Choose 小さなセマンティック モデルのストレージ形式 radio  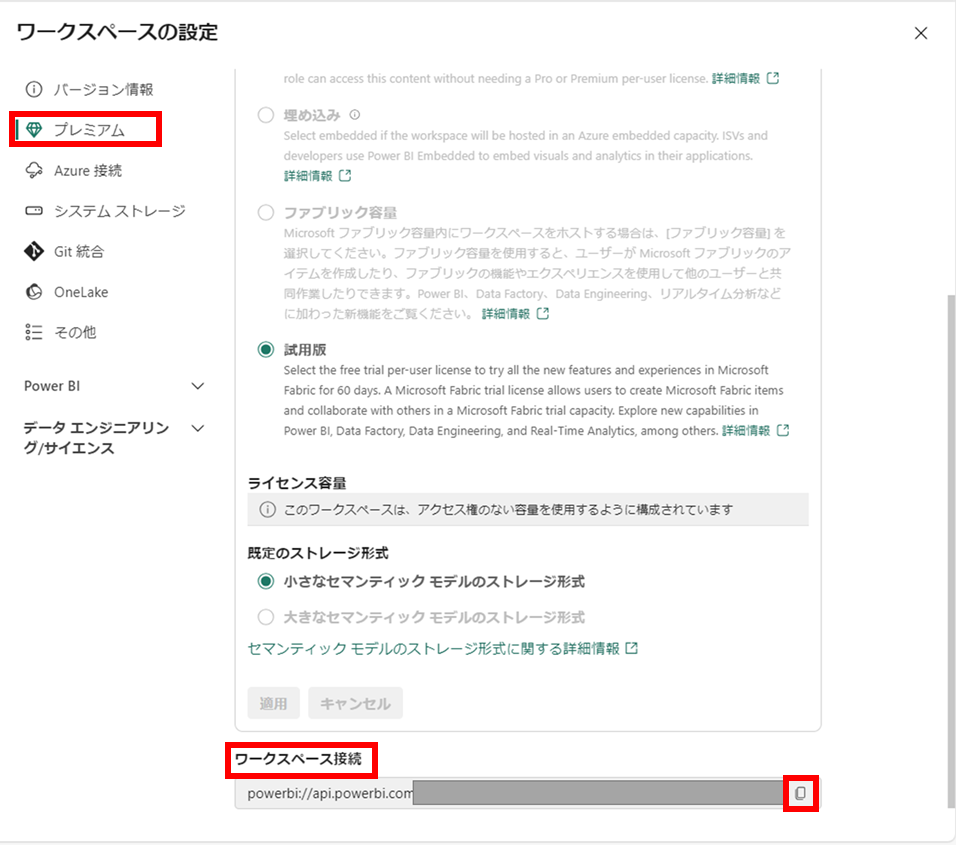point(266,582)
